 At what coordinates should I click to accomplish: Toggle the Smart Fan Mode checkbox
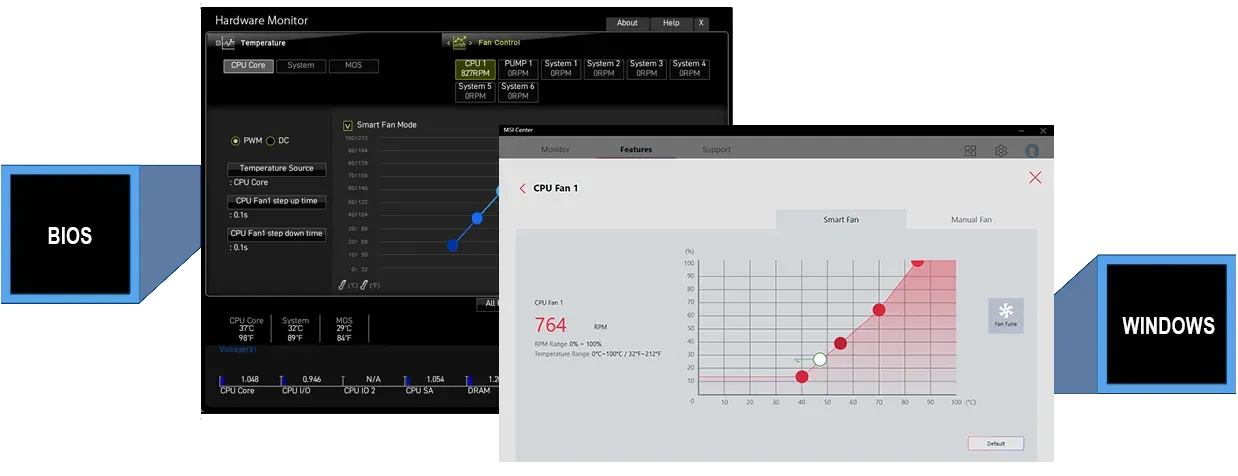[x=348, y=125]
